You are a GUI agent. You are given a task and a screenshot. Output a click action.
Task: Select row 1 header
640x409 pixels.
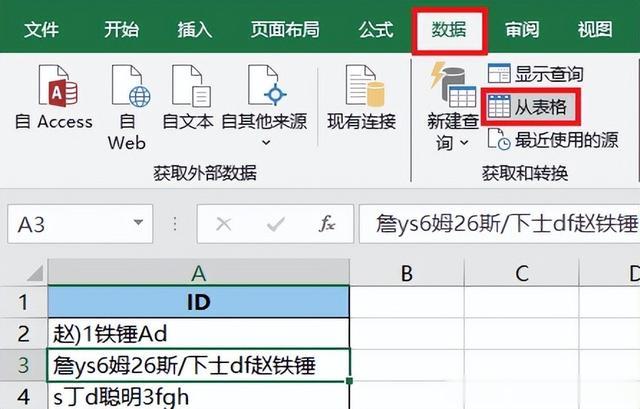tap(23, 302)
